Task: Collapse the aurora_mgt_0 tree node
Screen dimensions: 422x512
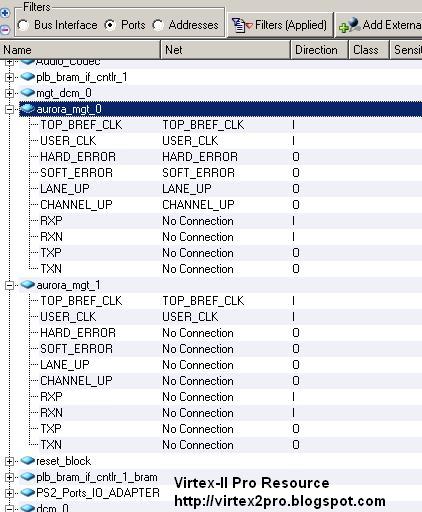Action: [9, 109]
